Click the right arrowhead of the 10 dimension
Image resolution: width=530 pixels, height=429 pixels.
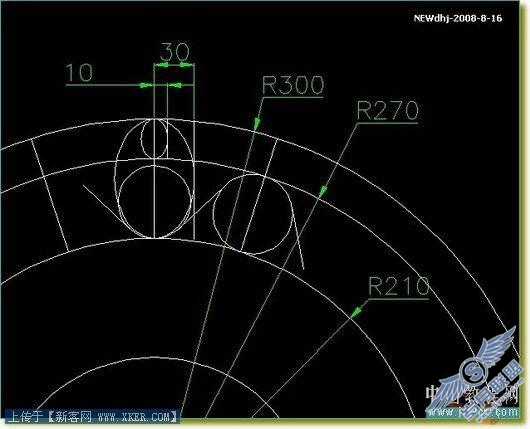(x=175, y=85)
